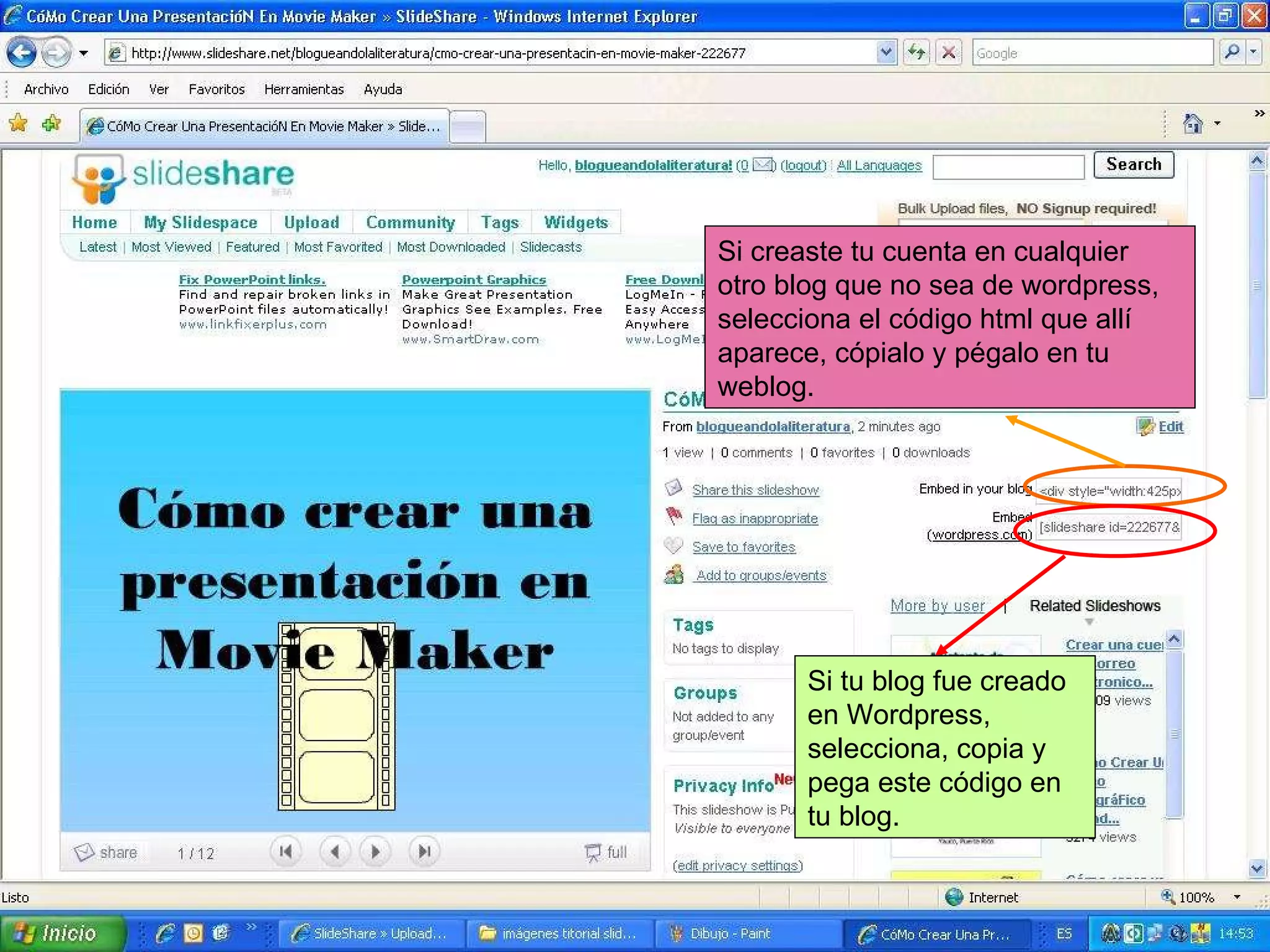Click the browser Back arrow button

(x=22, y=53)
